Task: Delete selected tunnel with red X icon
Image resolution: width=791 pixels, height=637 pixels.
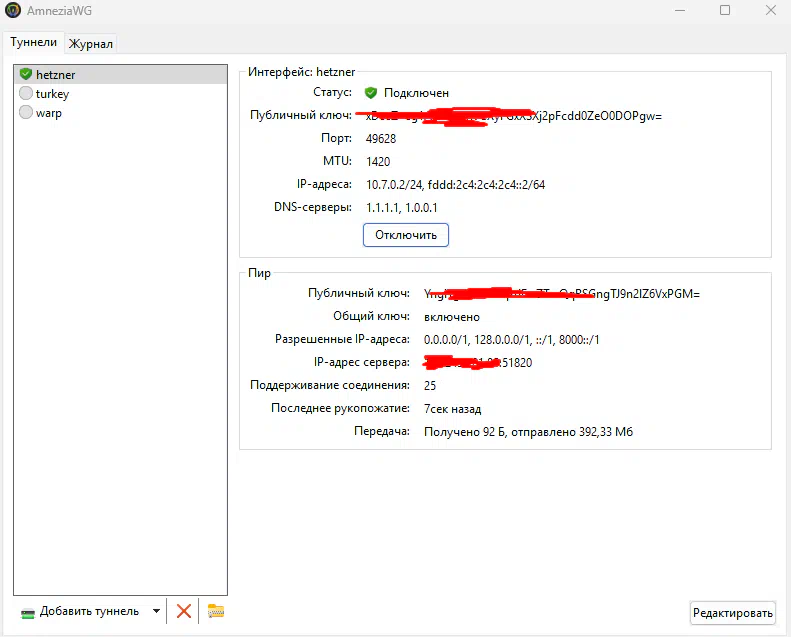Action: click(184, 611)
